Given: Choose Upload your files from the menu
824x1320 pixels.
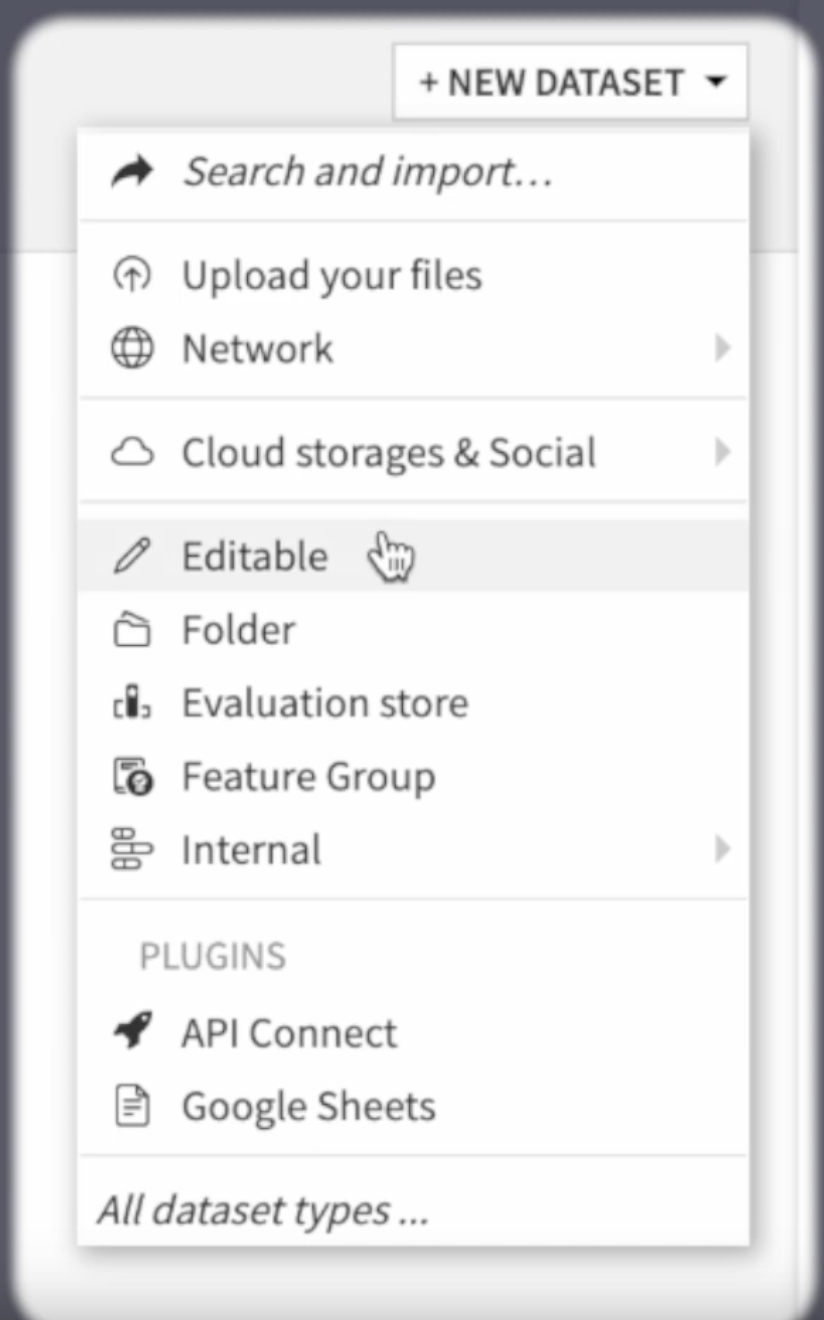Looking at the screenshot, I should coord(332,274).
